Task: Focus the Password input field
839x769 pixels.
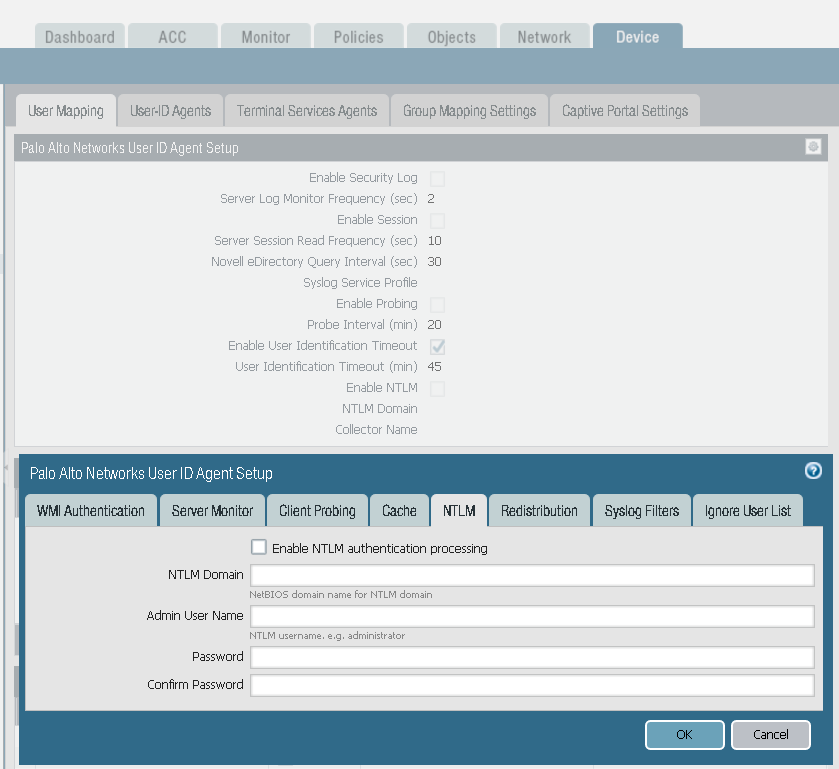Action: click(x=532, y=657)
